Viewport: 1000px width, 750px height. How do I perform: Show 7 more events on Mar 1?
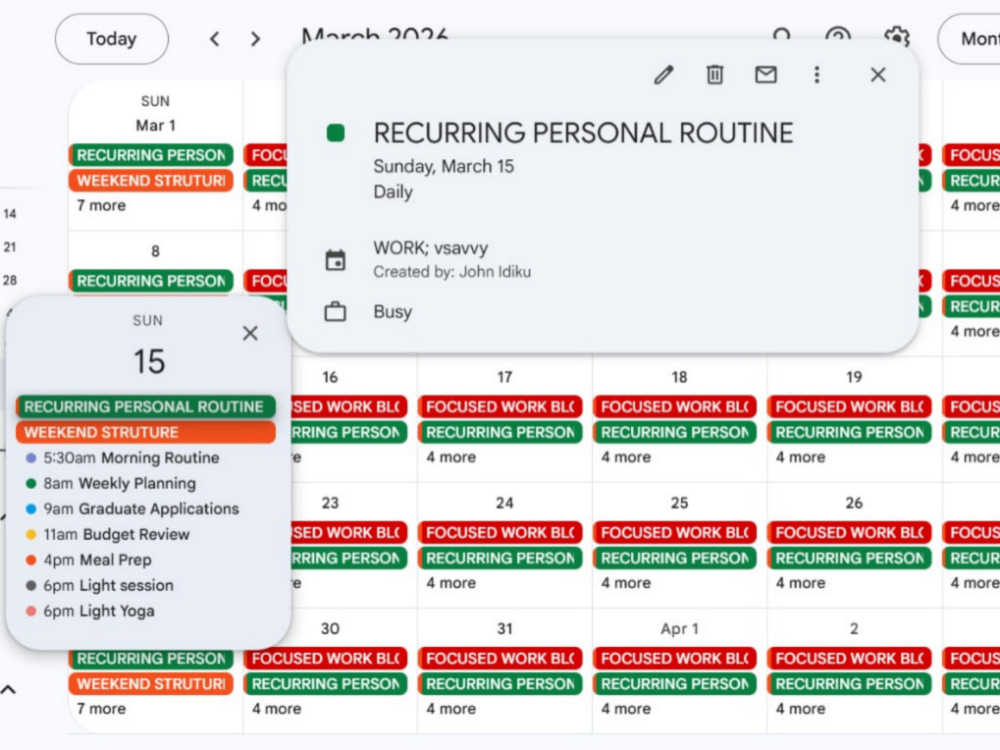click(x=101, y=205)
